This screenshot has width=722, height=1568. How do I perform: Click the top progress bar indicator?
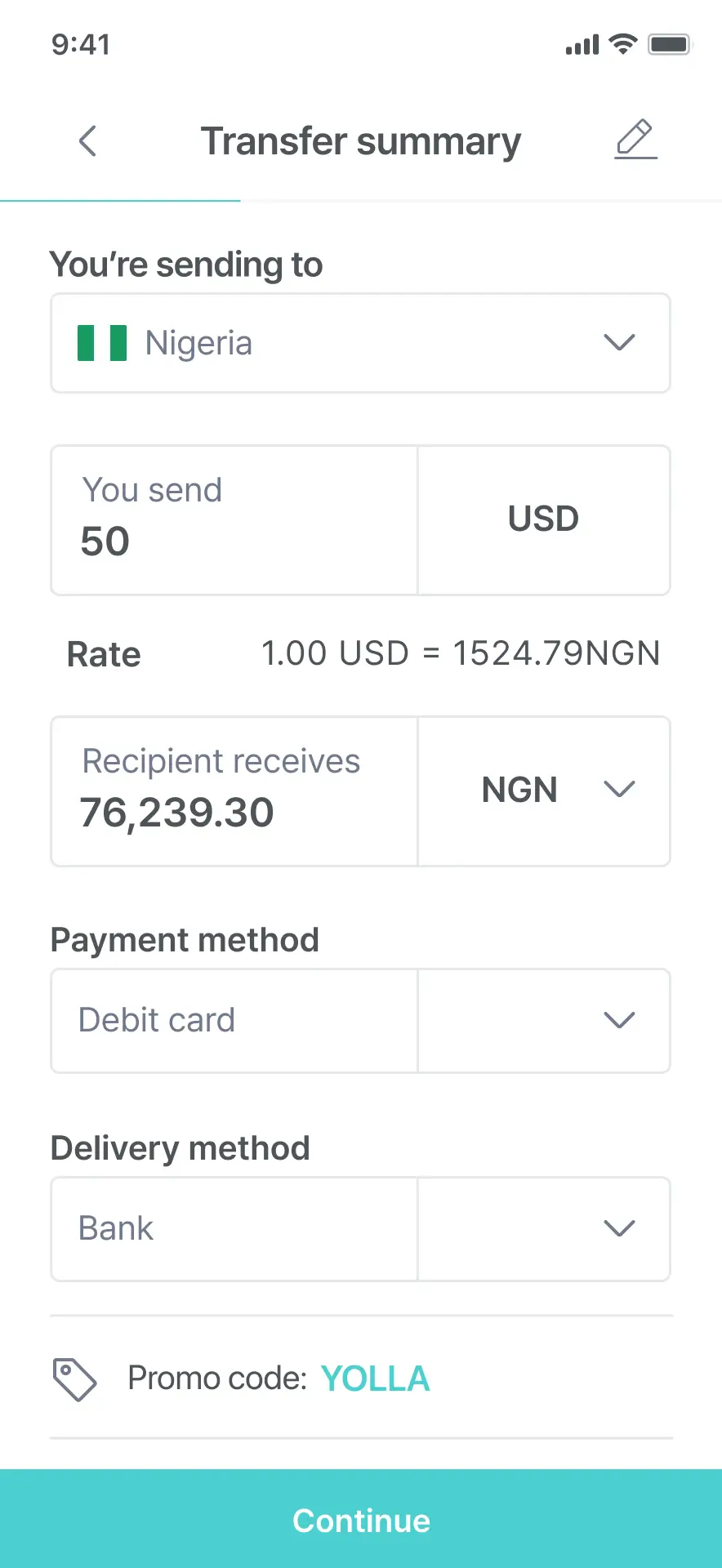[120, 200]
